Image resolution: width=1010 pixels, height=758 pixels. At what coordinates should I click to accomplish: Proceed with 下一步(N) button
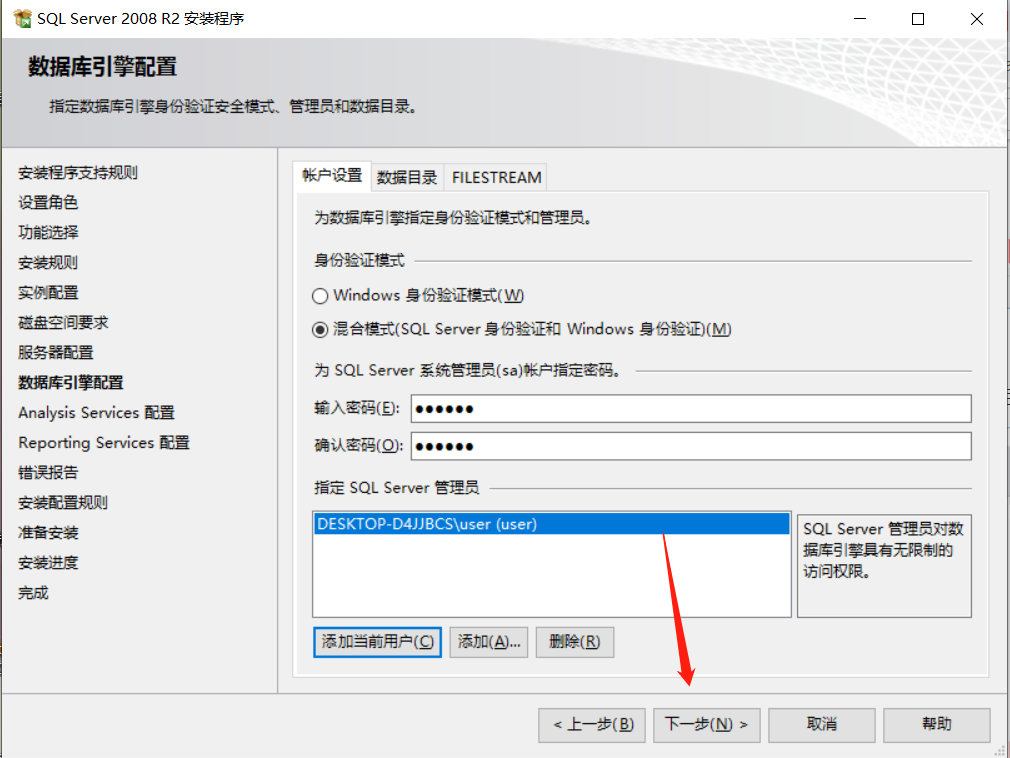click(707, 725)
